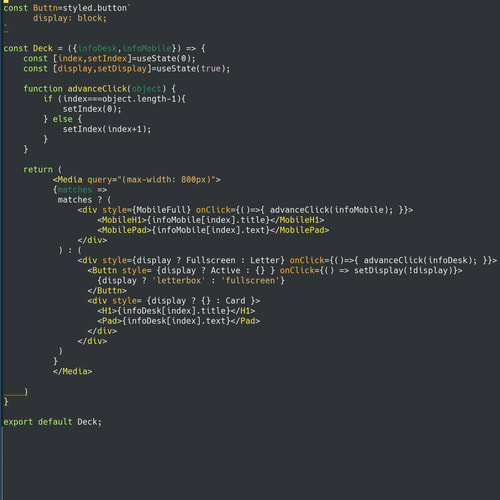500x500 pixels.
Task: Click 'Card' in the inner div style
Action: click(x=235, y=300)
